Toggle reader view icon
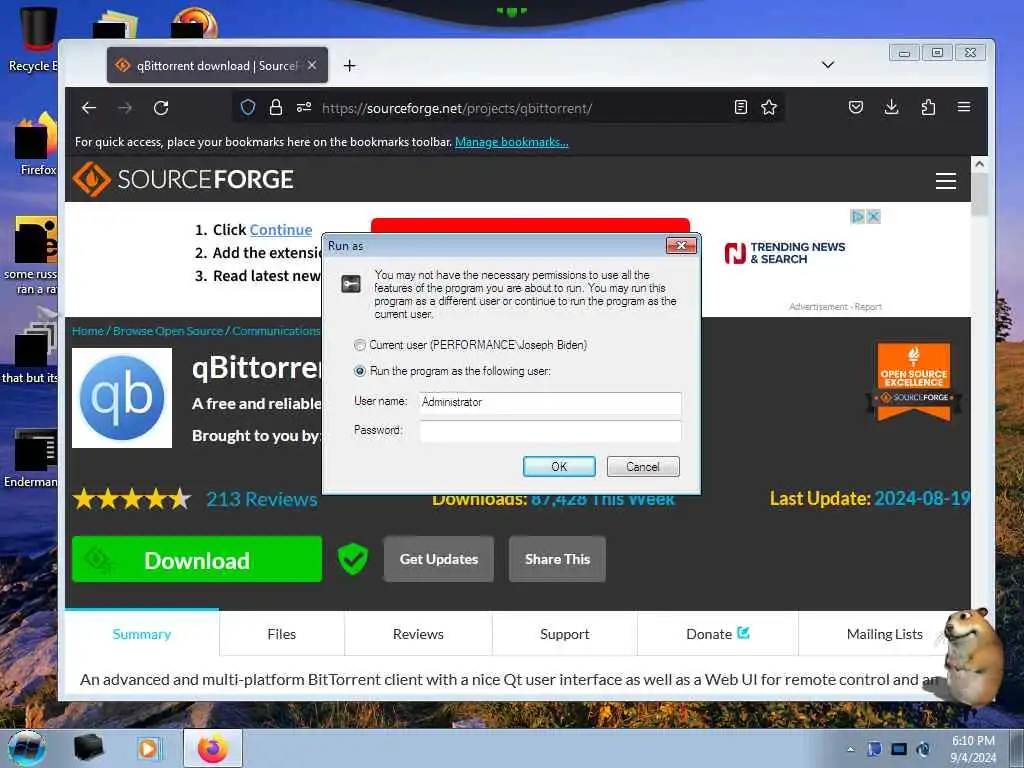1024x768 pixels. [x=741, y=107]
